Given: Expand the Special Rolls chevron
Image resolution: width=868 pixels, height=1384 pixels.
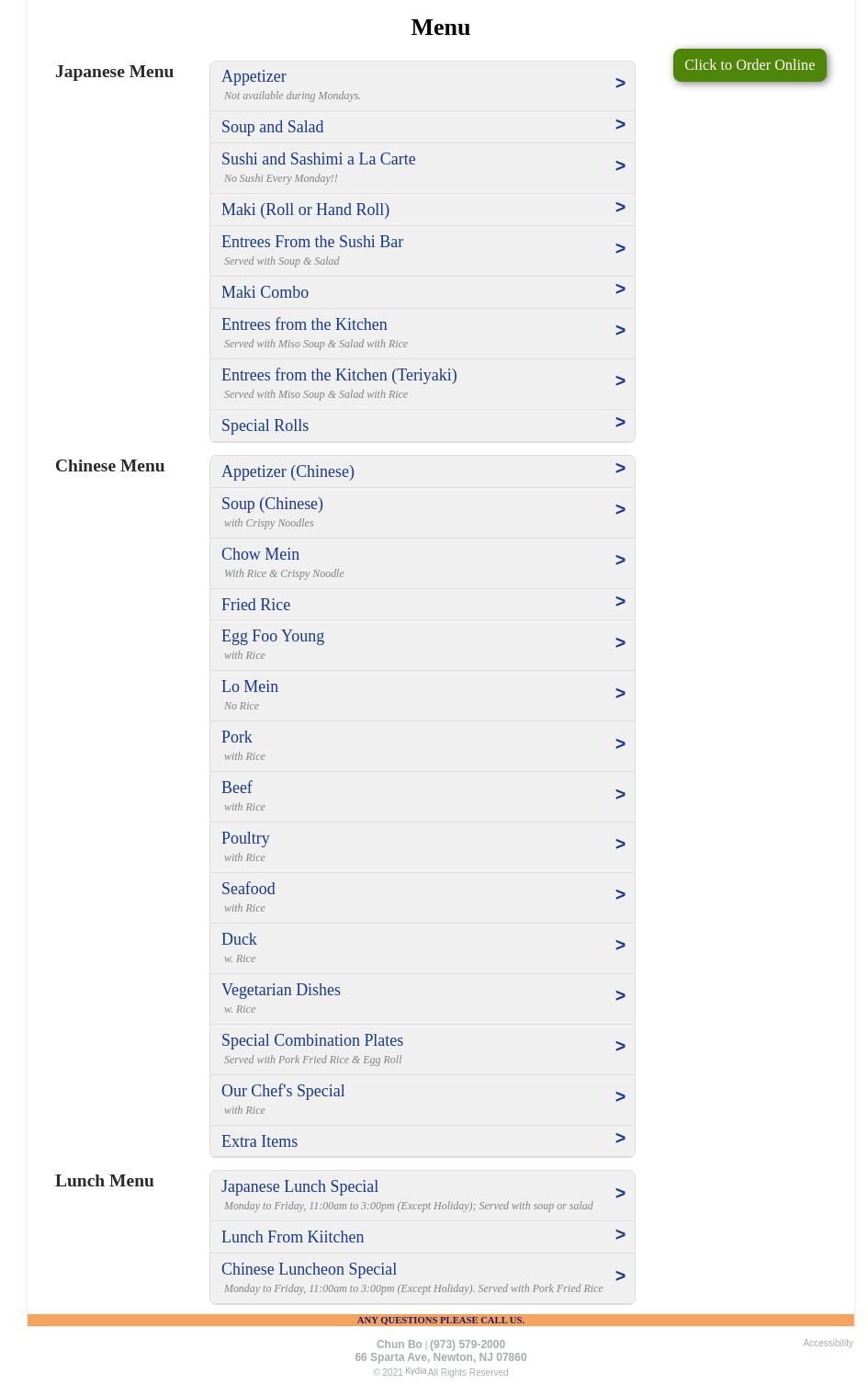Looking at the screenshot, I should point(620,423).
